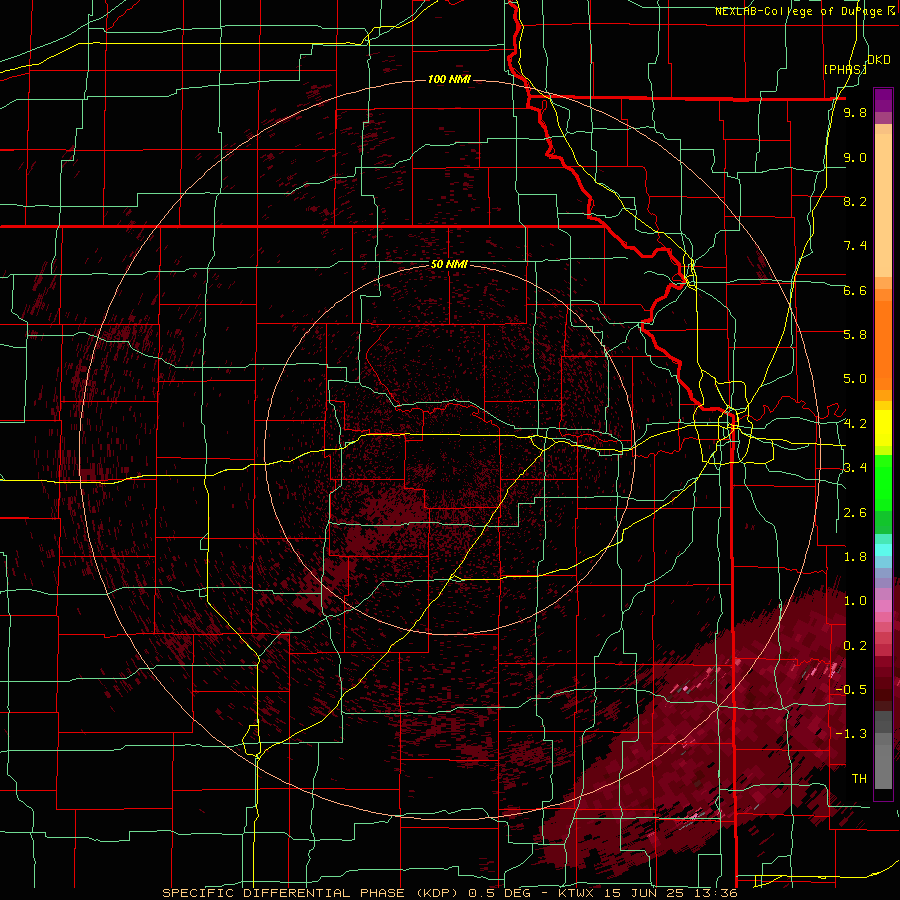Viewport: 900px width, 900px height.
Task: Click the Specific Differential Phase caption at bottom
Action: pos(449,893)
